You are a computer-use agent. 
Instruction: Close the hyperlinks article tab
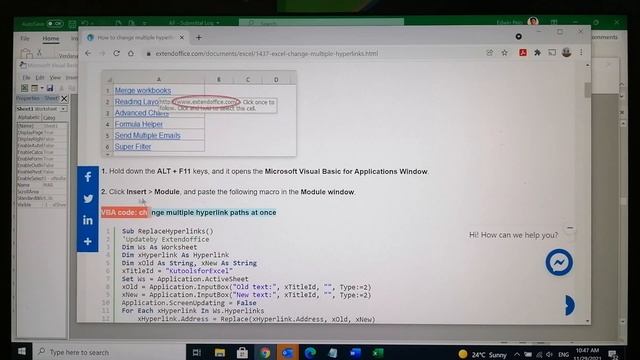pos(182,38)
